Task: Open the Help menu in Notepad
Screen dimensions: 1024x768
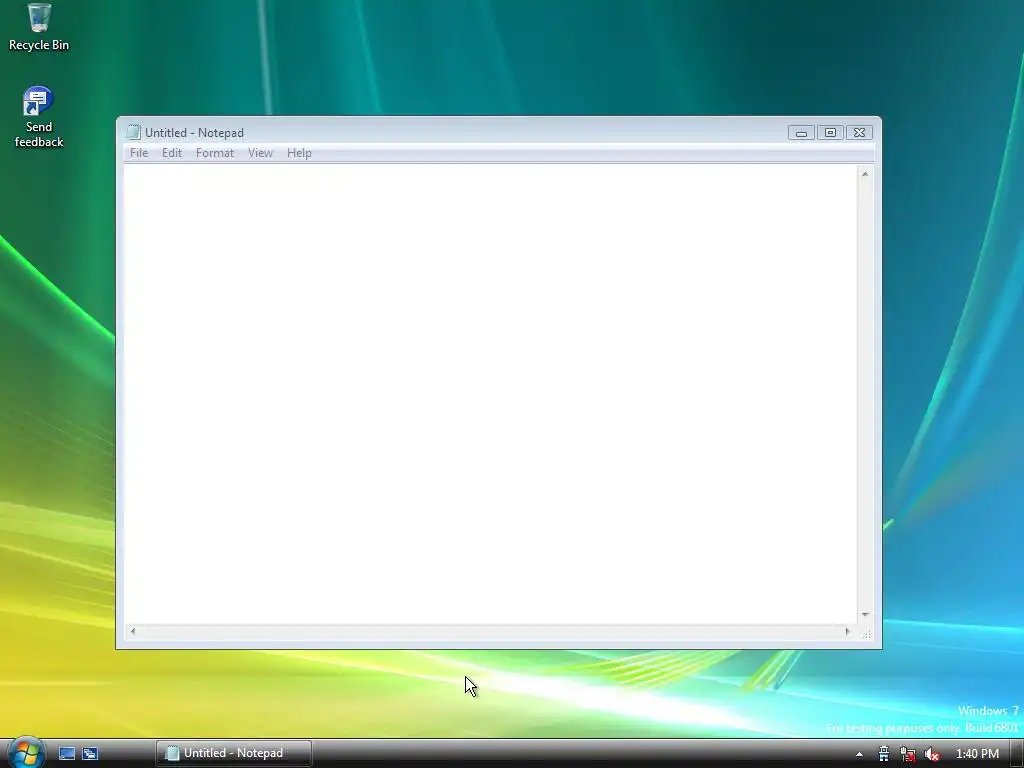Action: click(x=299, y=153)
